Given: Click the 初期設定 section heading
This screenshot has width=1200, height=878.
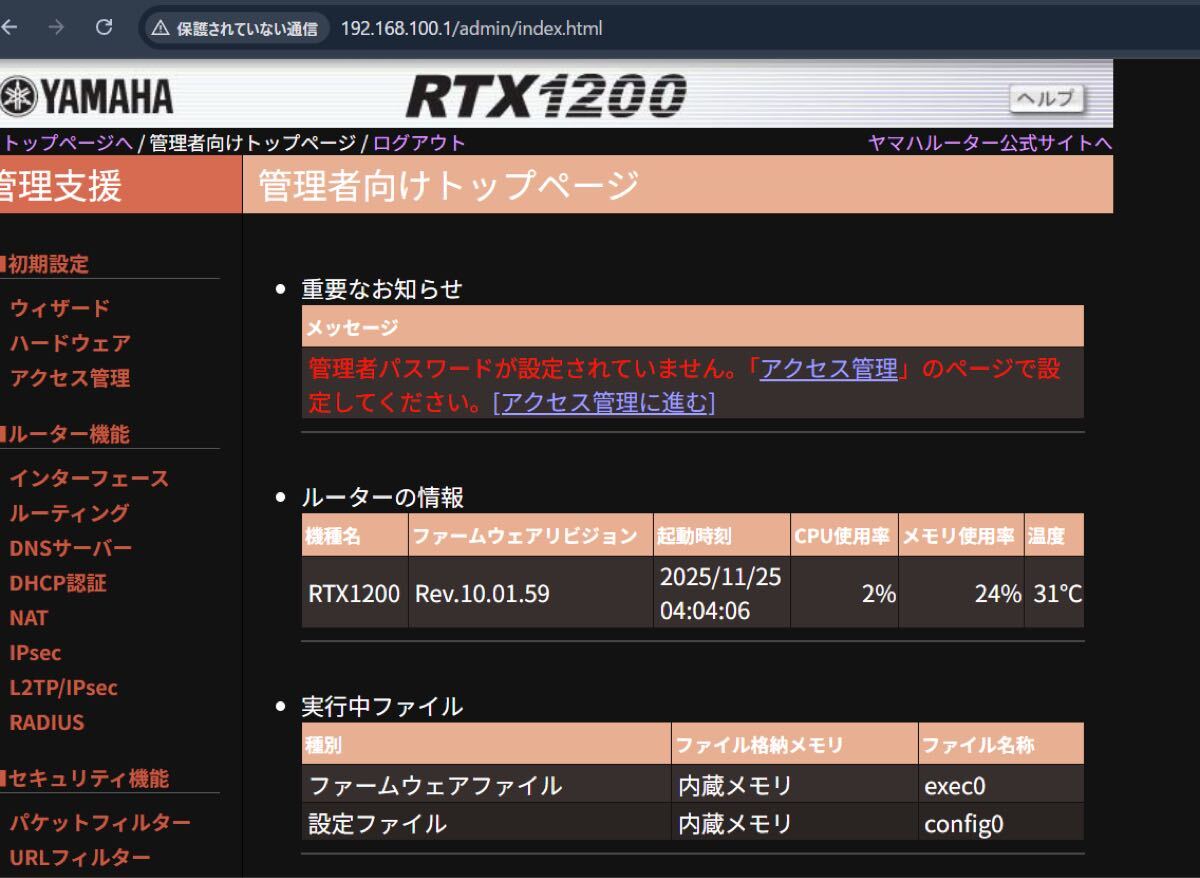Looking at the screenshot, I should [48, 264].
